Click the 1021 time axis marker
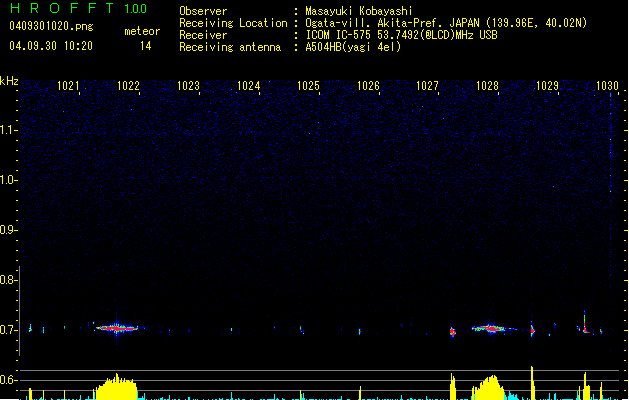Image resolution: width=629 pixels, height=400 pixels. [x=68, y=86]
